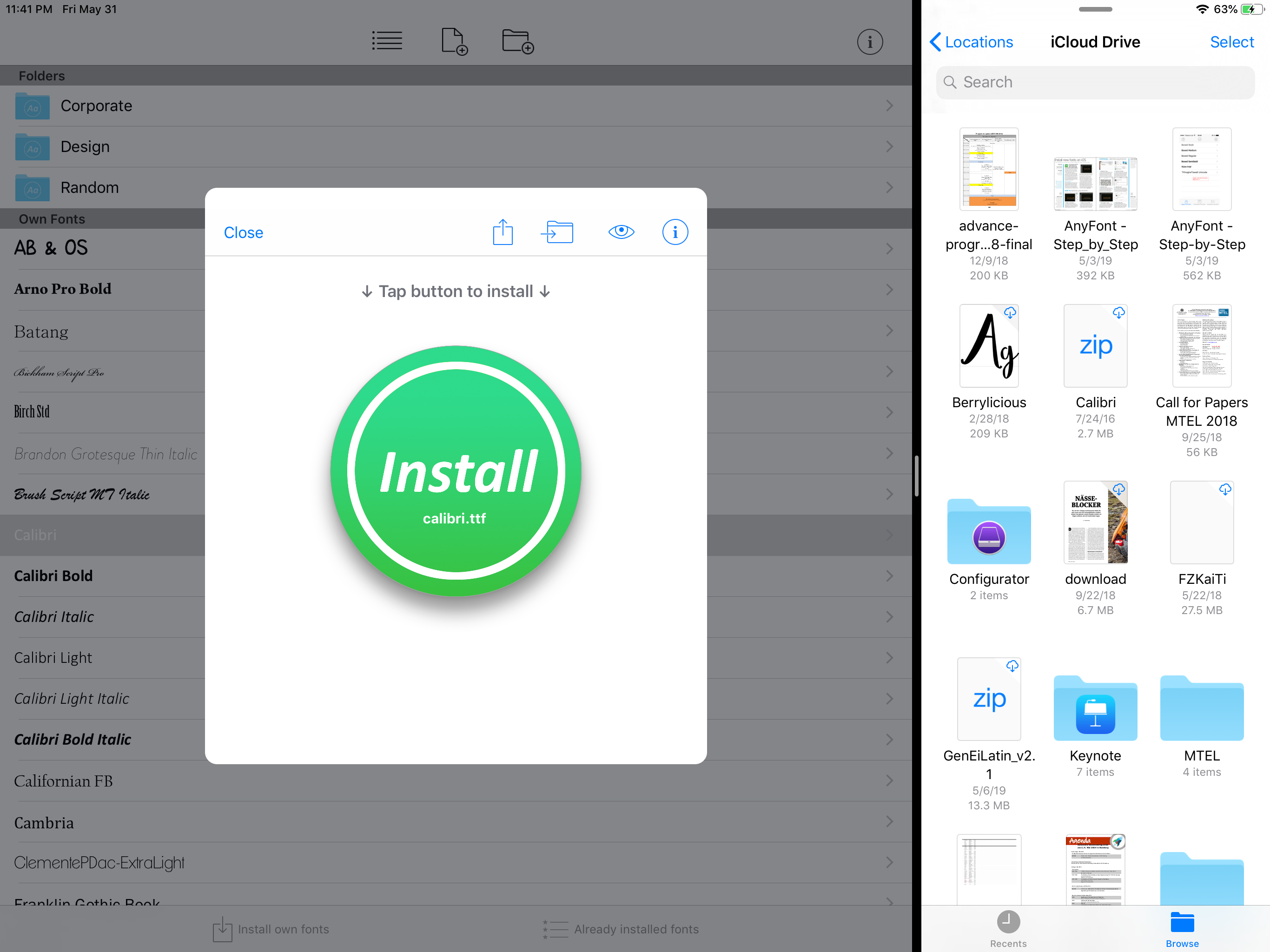Close the font install dialog
Image resolution: width=1270 pixels, height=952 pixels.
click(244, 232)
